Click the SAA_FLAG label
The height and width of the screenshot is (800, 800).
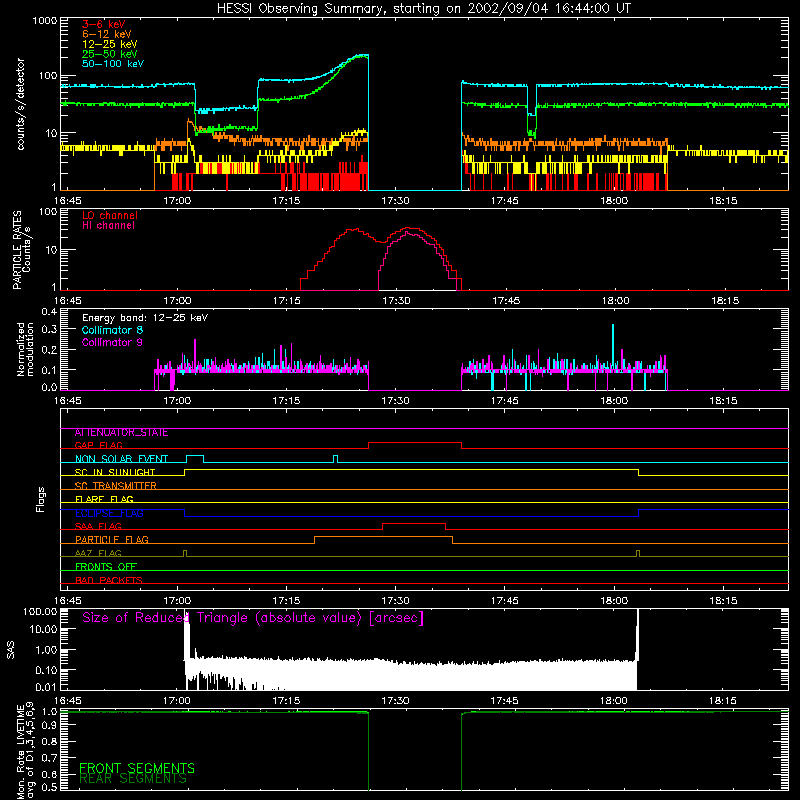[x=98, y=526]
